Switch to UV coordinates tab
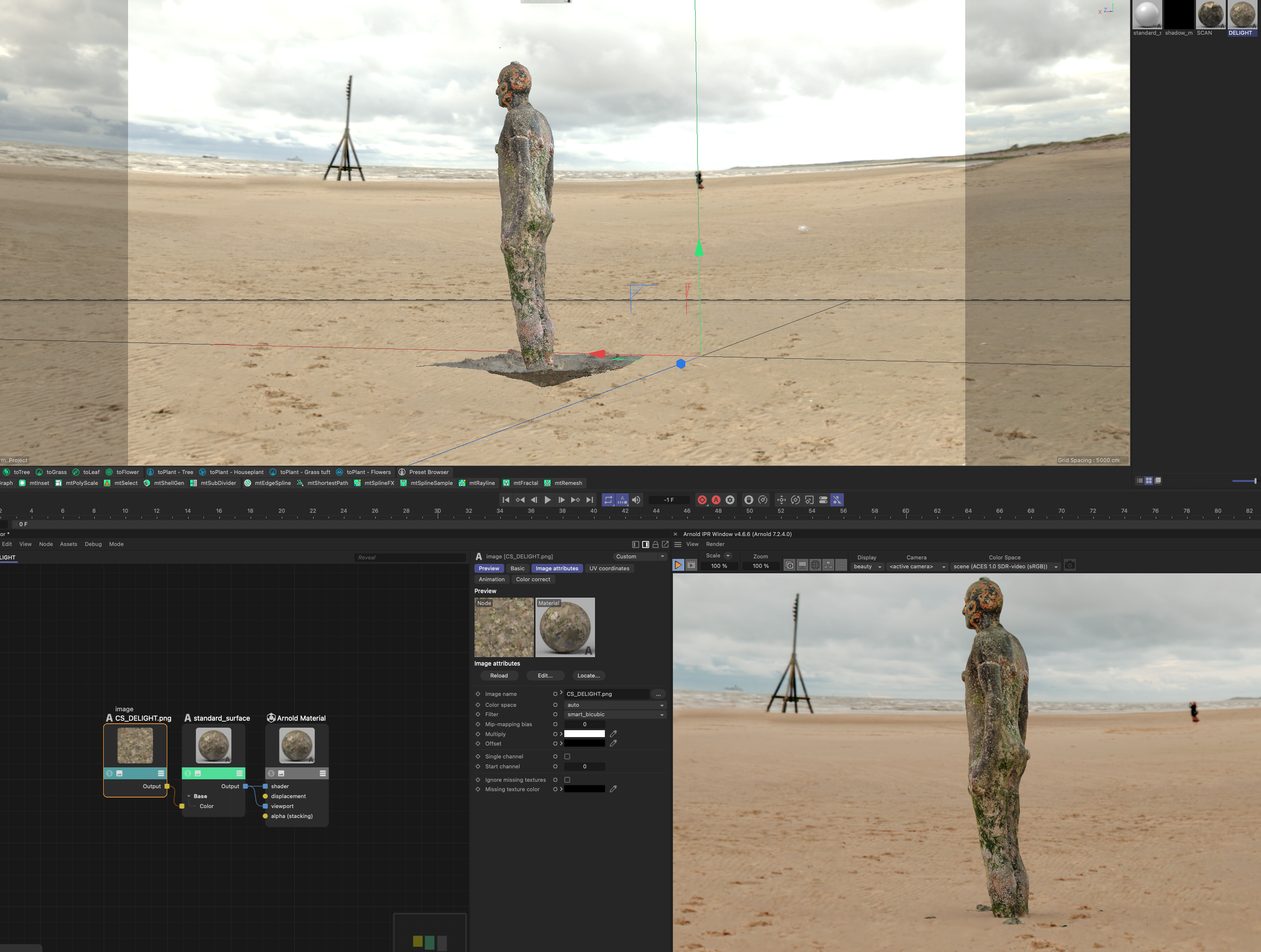Viewport: 1261px width, 952px height. click(x=609, y=569)
